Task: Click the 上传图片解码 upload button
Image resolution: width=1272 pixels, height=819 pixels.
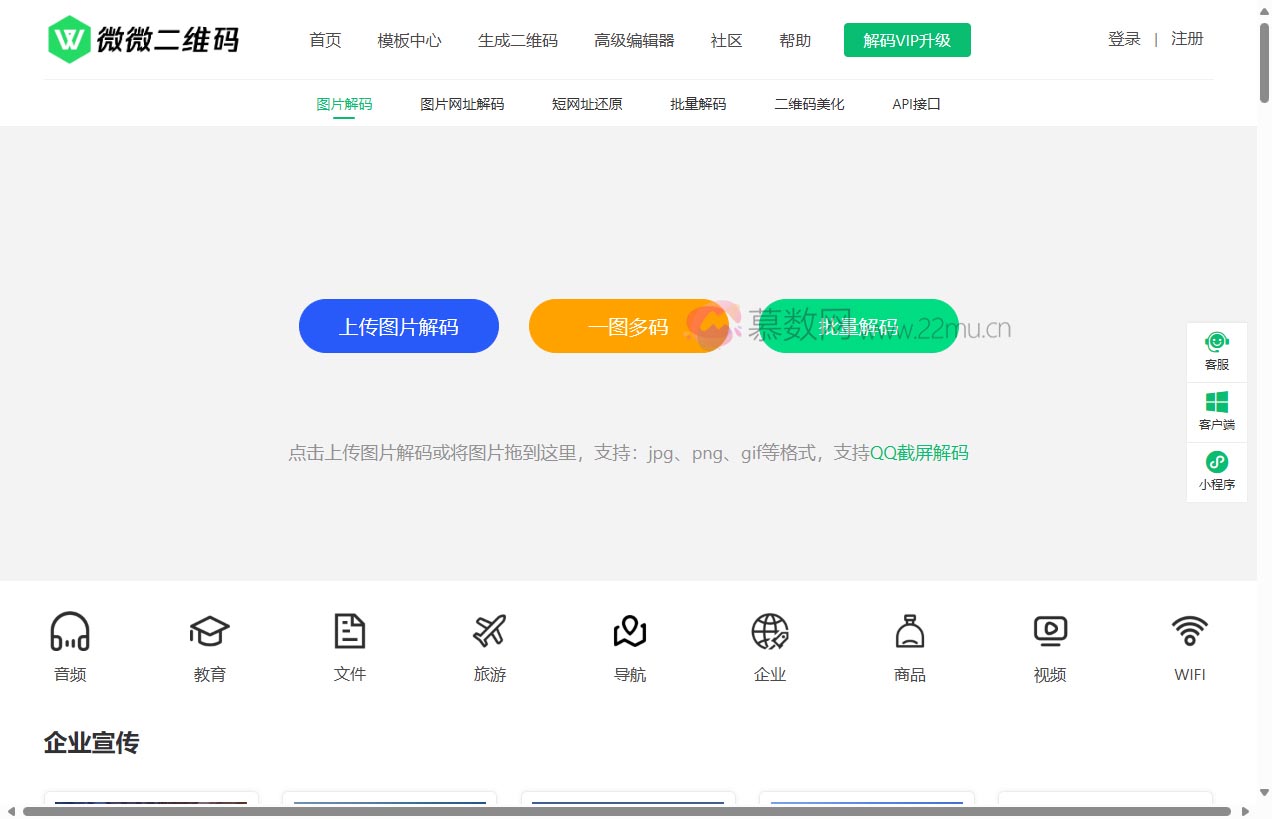Action: pyautogui.click(x=398, y=326)
